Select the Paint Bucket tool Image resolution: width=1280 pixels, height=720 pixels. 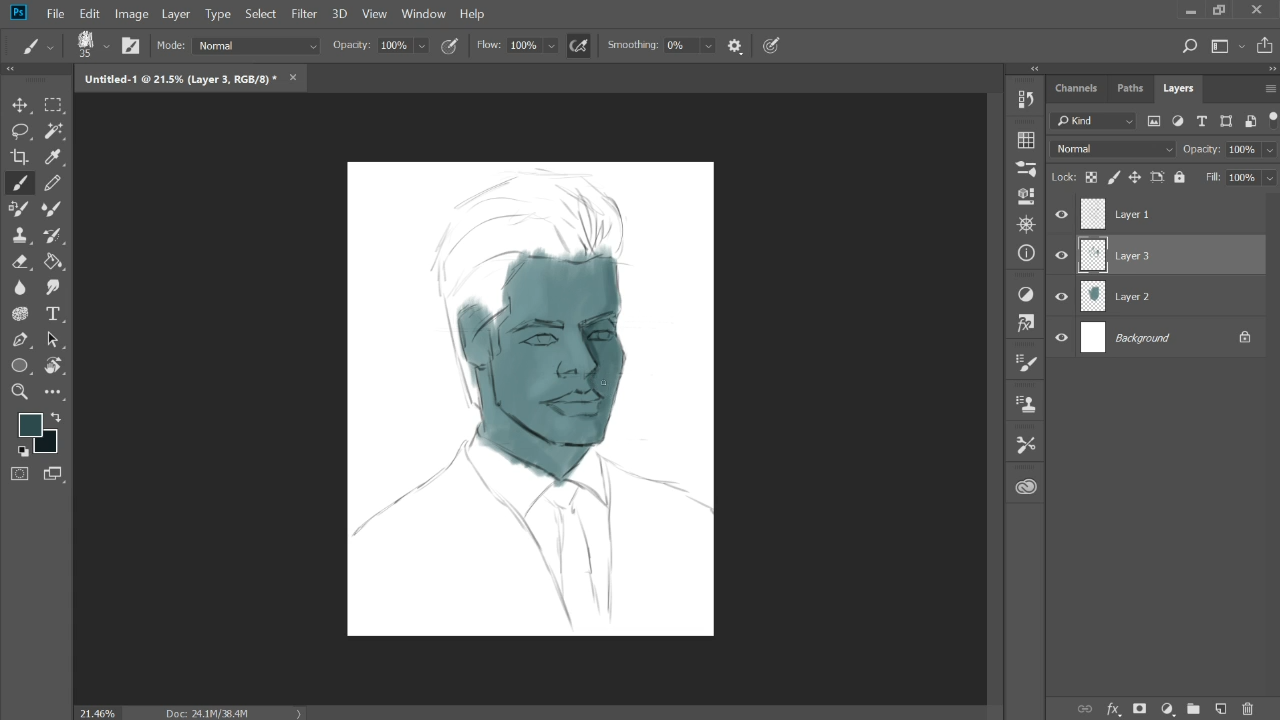(53, 262)
